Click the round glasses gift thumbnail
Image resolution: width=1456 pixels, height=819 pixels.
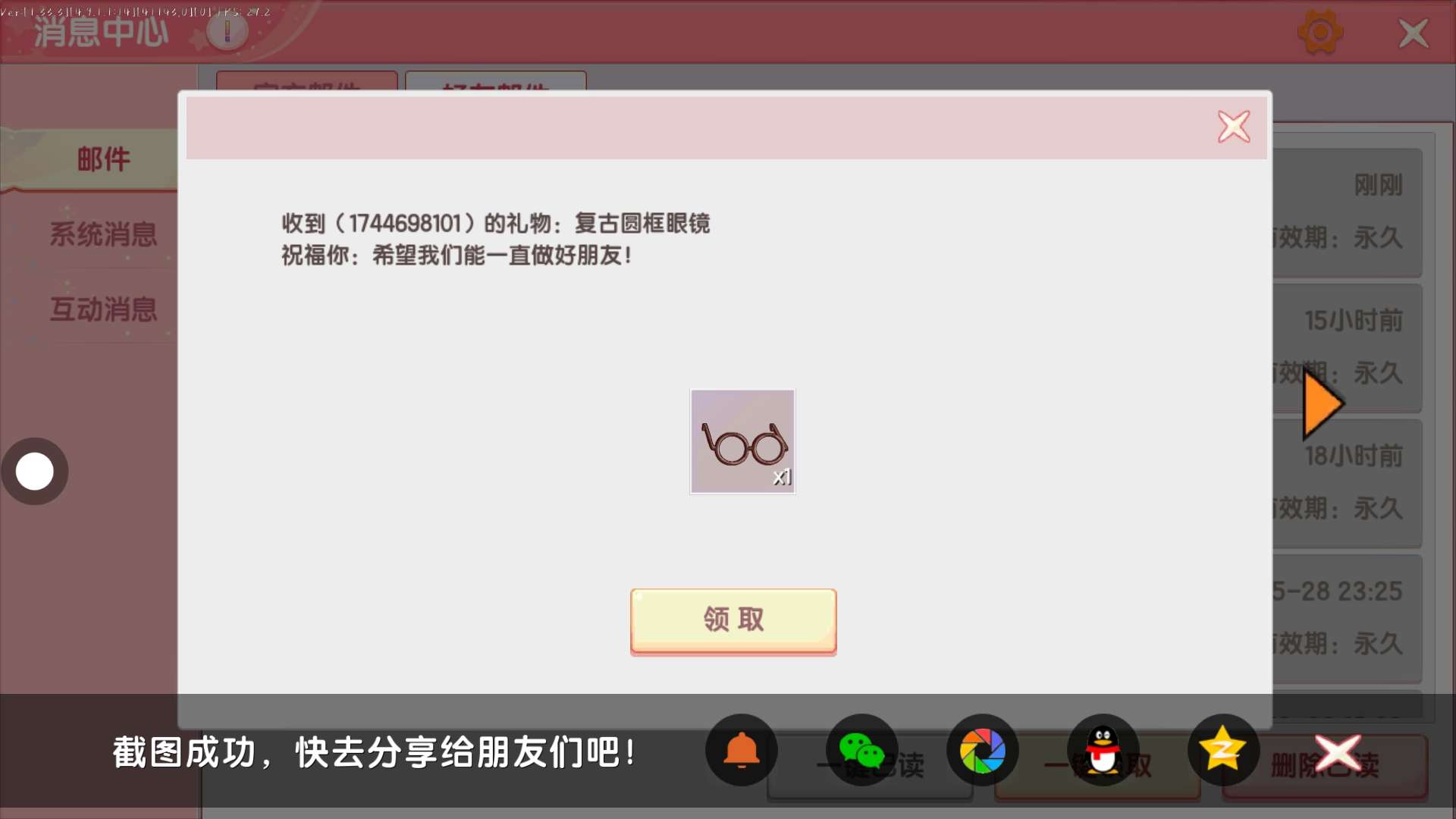point(742,441)
